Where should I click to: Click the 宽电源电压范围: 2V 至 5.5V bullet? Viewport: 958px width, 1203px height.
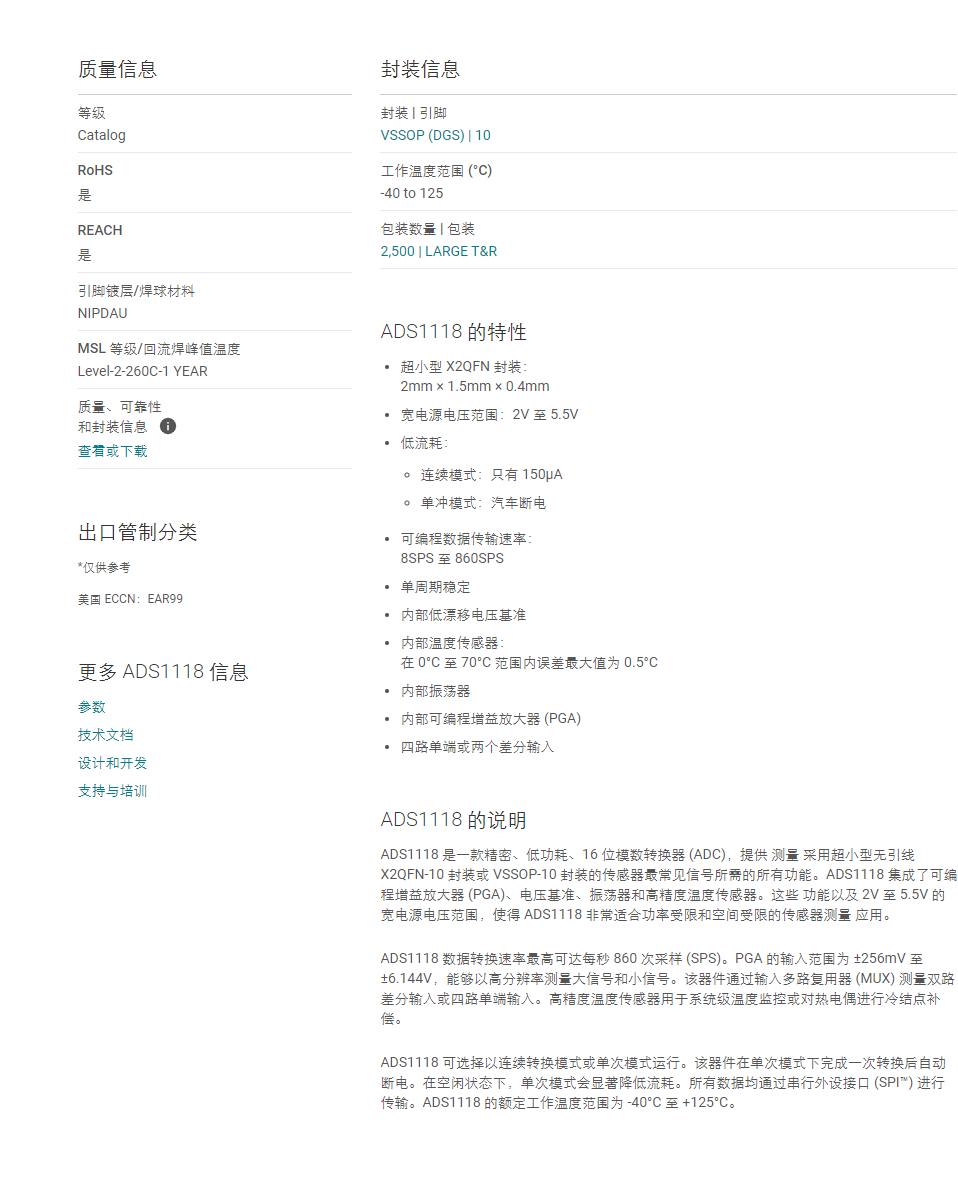(489, 414)
